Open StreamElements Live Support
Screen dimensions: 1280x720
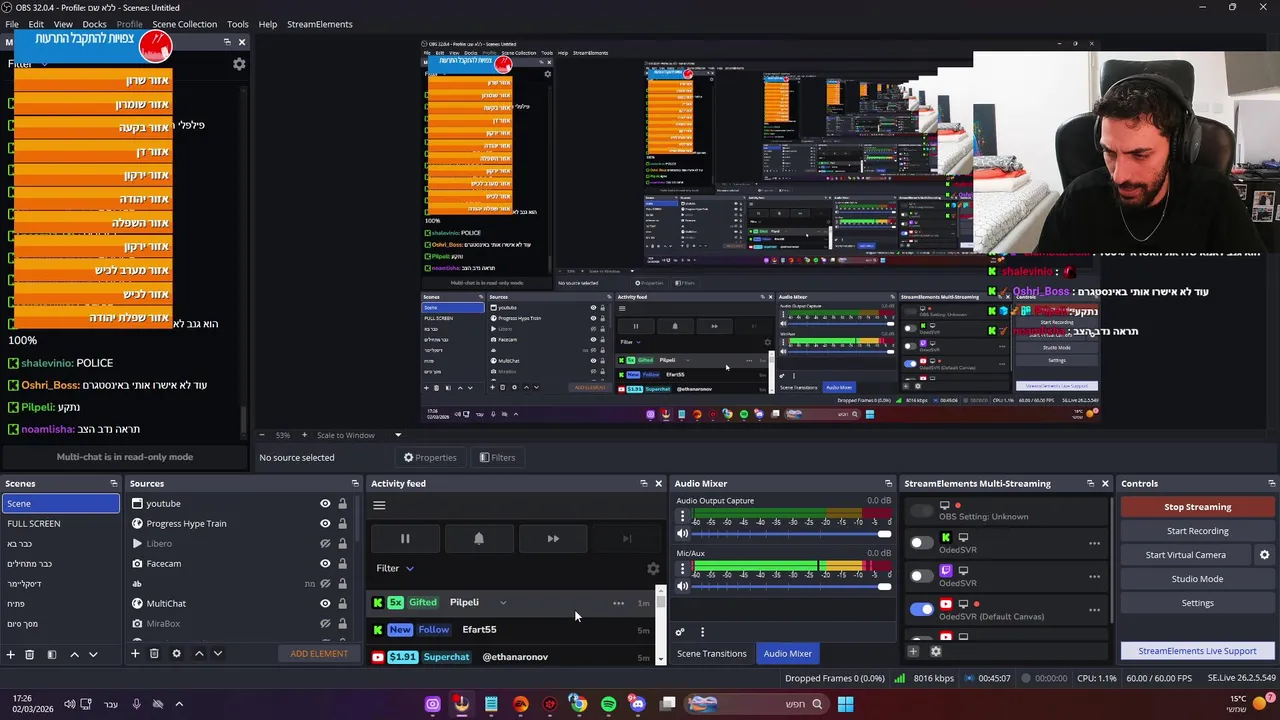tap(1197, 651)
